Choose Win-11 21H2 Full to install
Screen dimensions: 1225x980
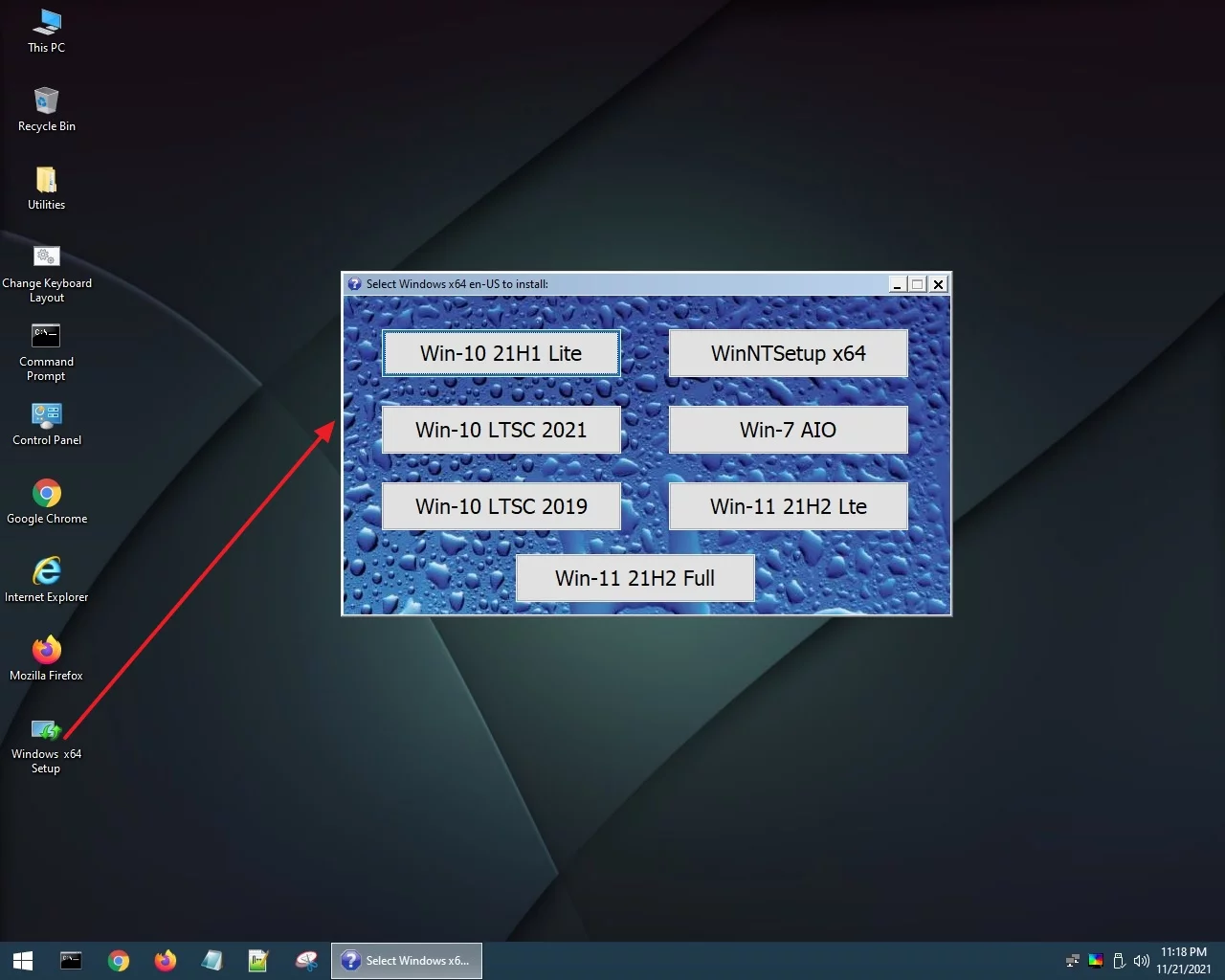(x=635, y=578)
